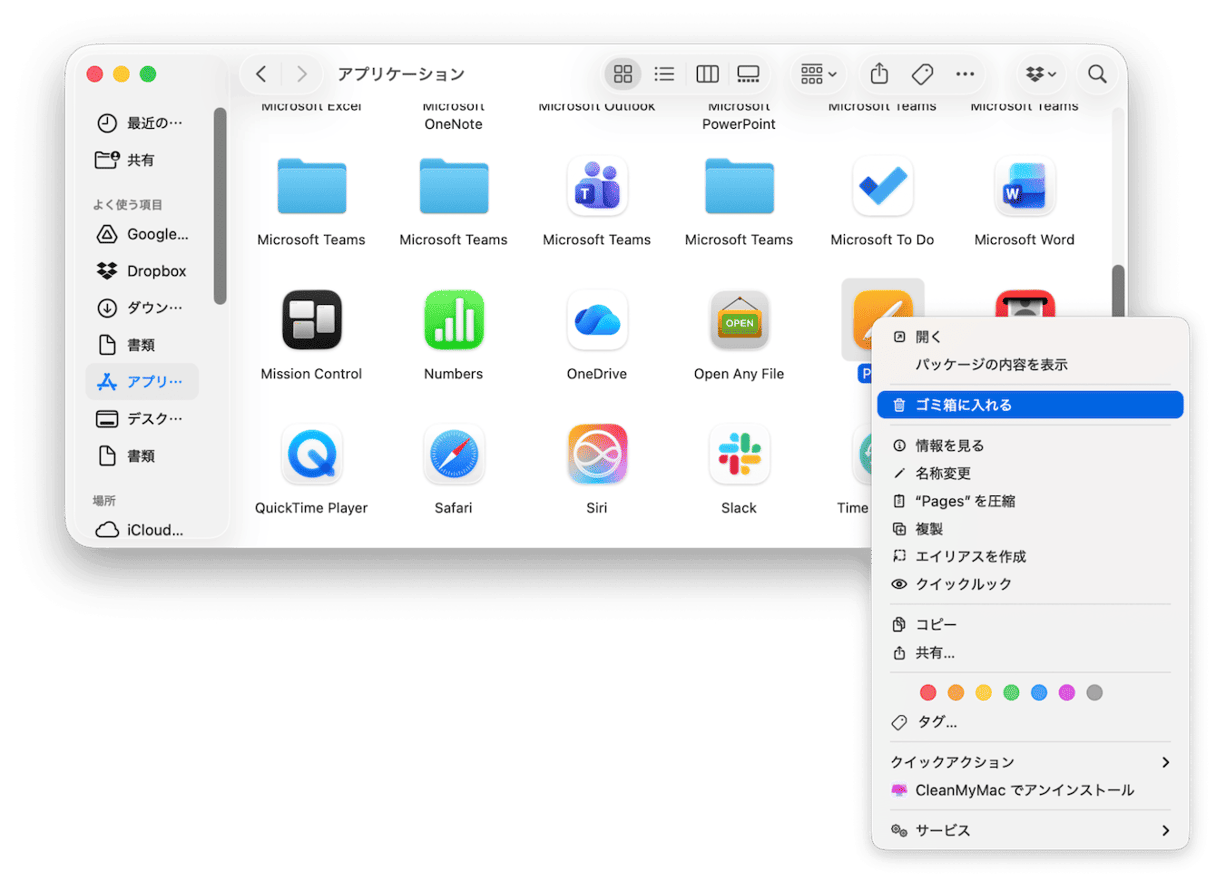This screenshot has height=881, width=1216.
Task: Switch to list view
Action: pyautogui.click(x=664, y=74)
